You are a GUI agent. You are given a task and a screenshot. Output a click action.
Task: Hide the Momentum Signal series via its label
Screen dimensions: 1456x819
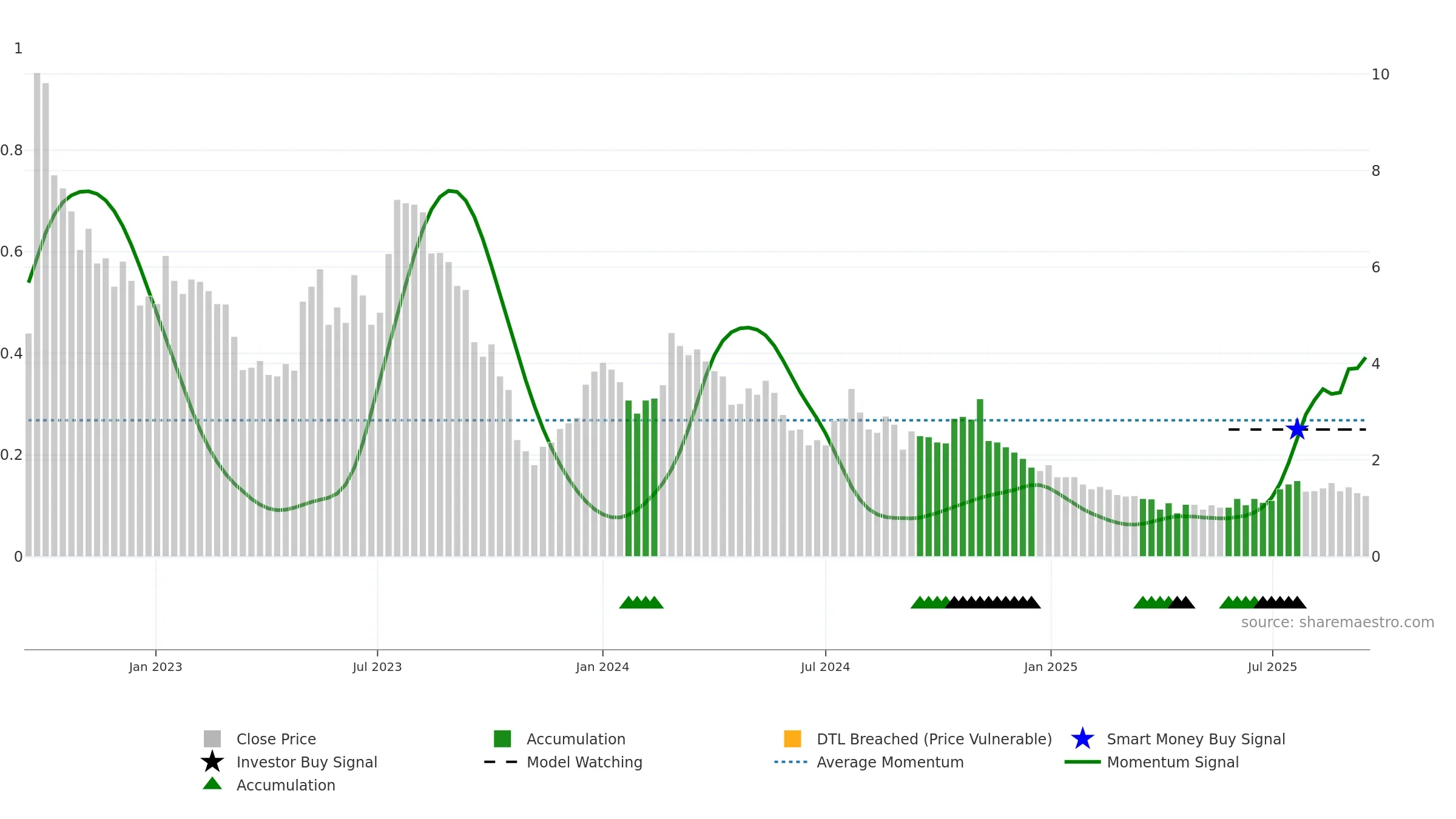coord(1173,763)
